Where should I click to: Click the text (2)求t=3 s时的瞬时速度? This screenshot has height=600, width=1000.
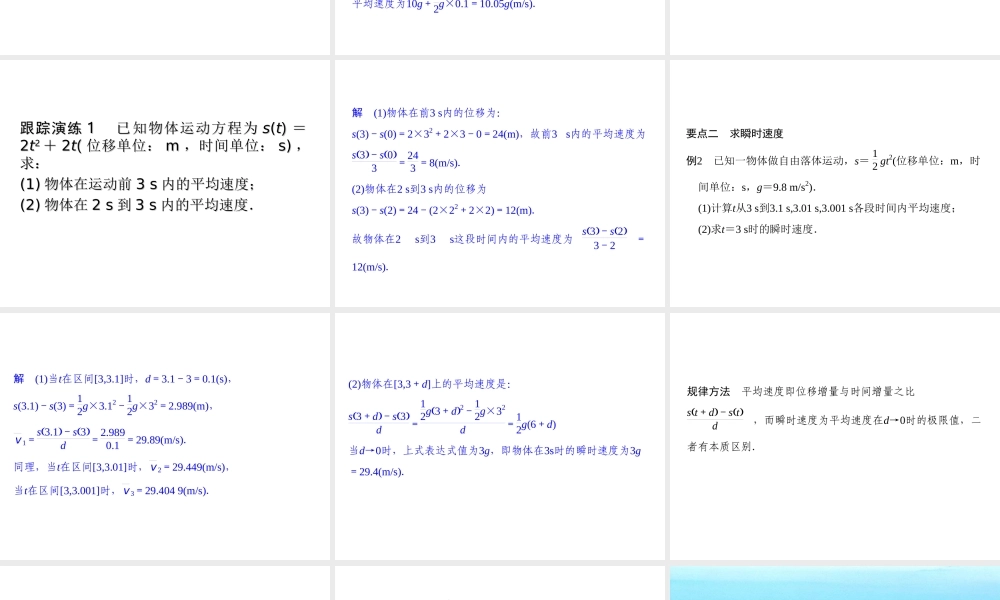(758, 227)
